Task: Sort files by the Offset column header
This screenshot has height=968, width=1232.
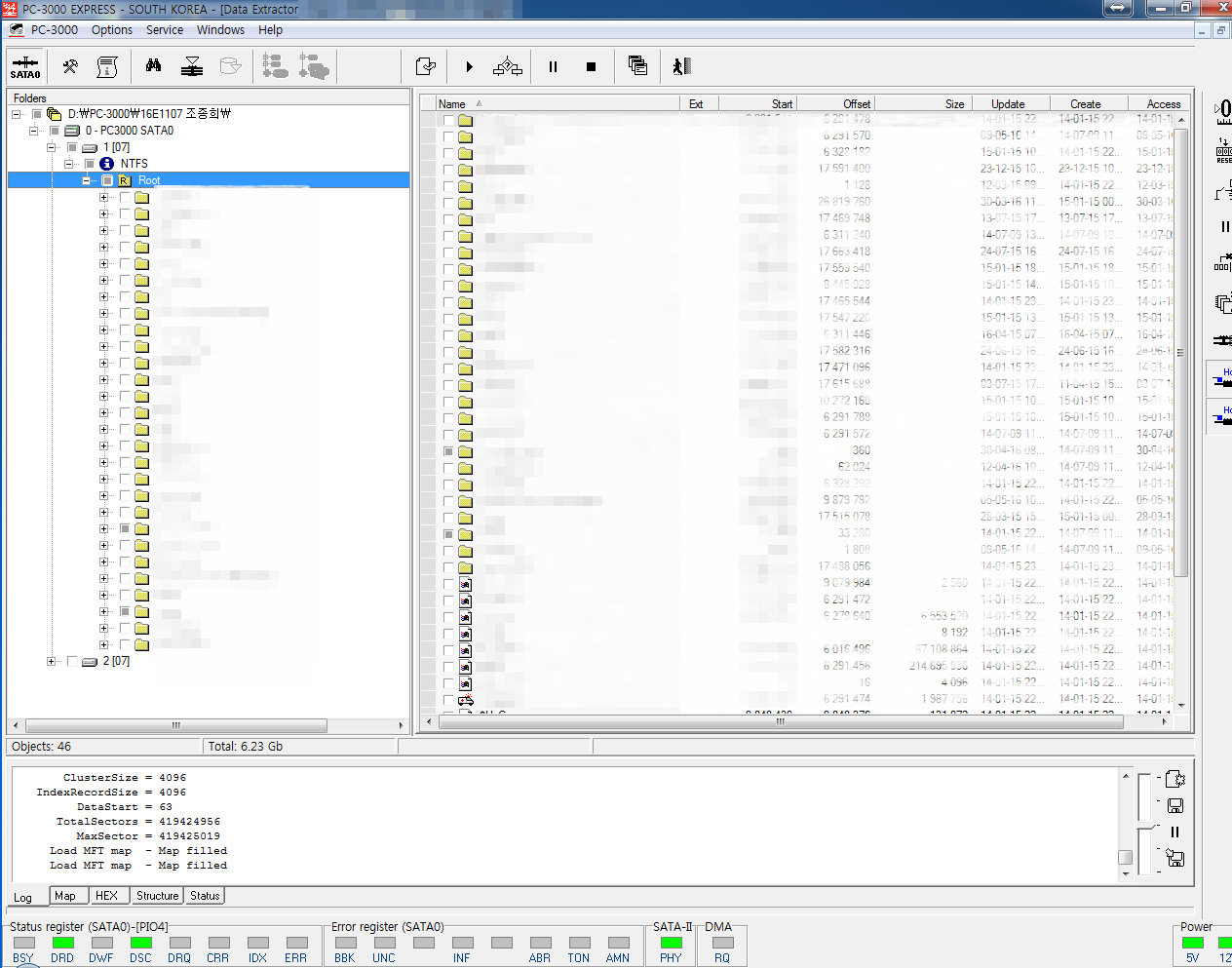Action: point(835,104)
